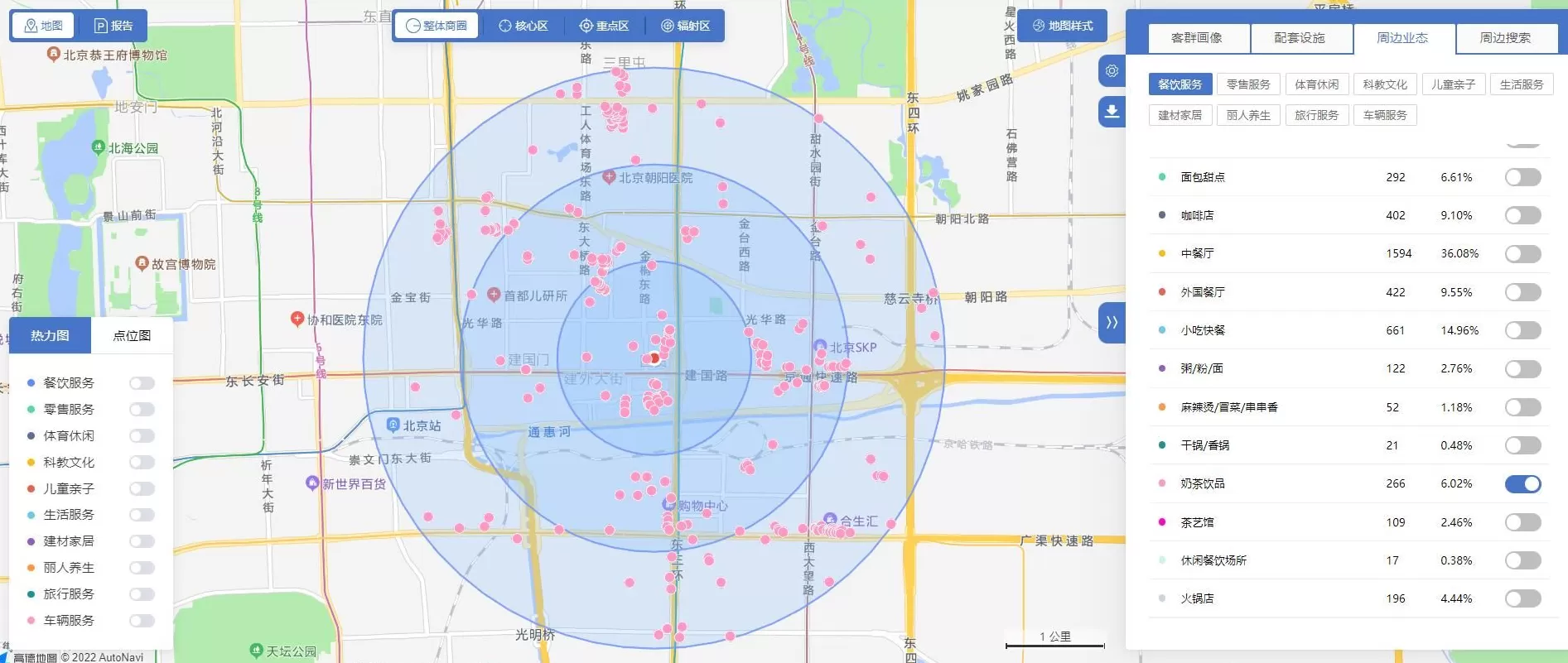Enable the 咖啡店 toggle
This screenshot has height=663, width=1568.
pos(1522,216)
